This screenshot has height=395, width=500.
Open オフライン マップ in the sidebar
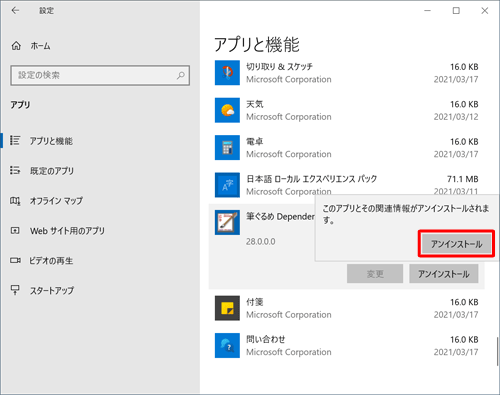56,201
